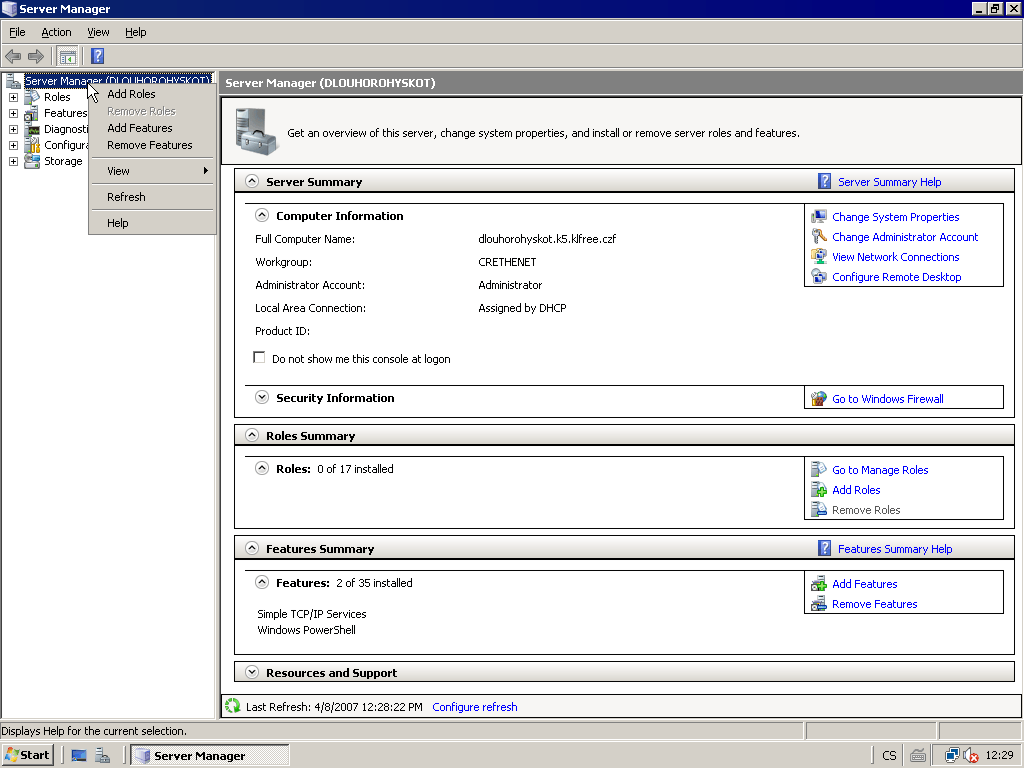
Task: Click the Back arrow toolbar icon
Action: [x=13, y=57]
